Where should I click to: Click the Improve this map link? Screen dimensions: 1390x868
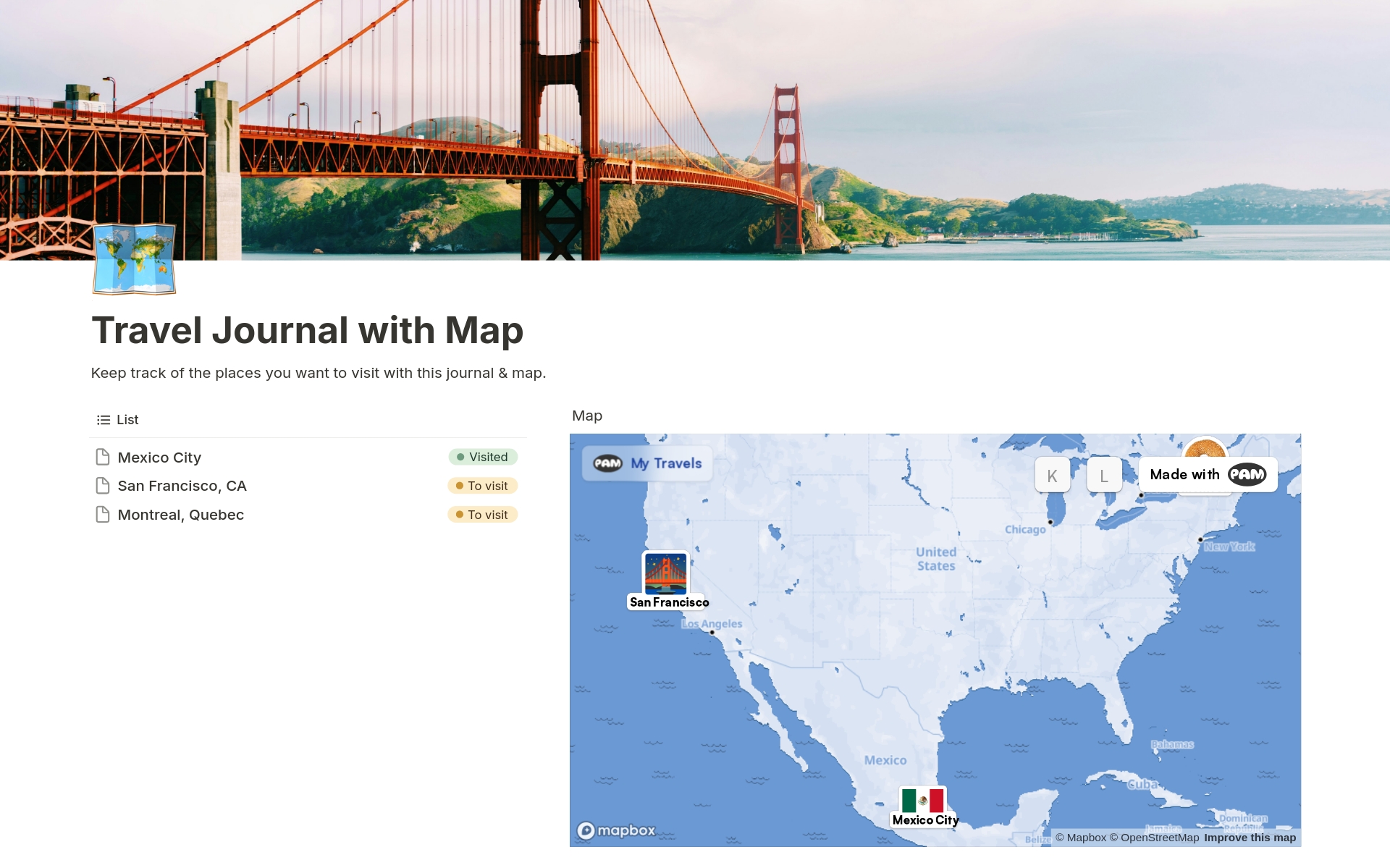pyautogui.click(x=1250, y=838)
